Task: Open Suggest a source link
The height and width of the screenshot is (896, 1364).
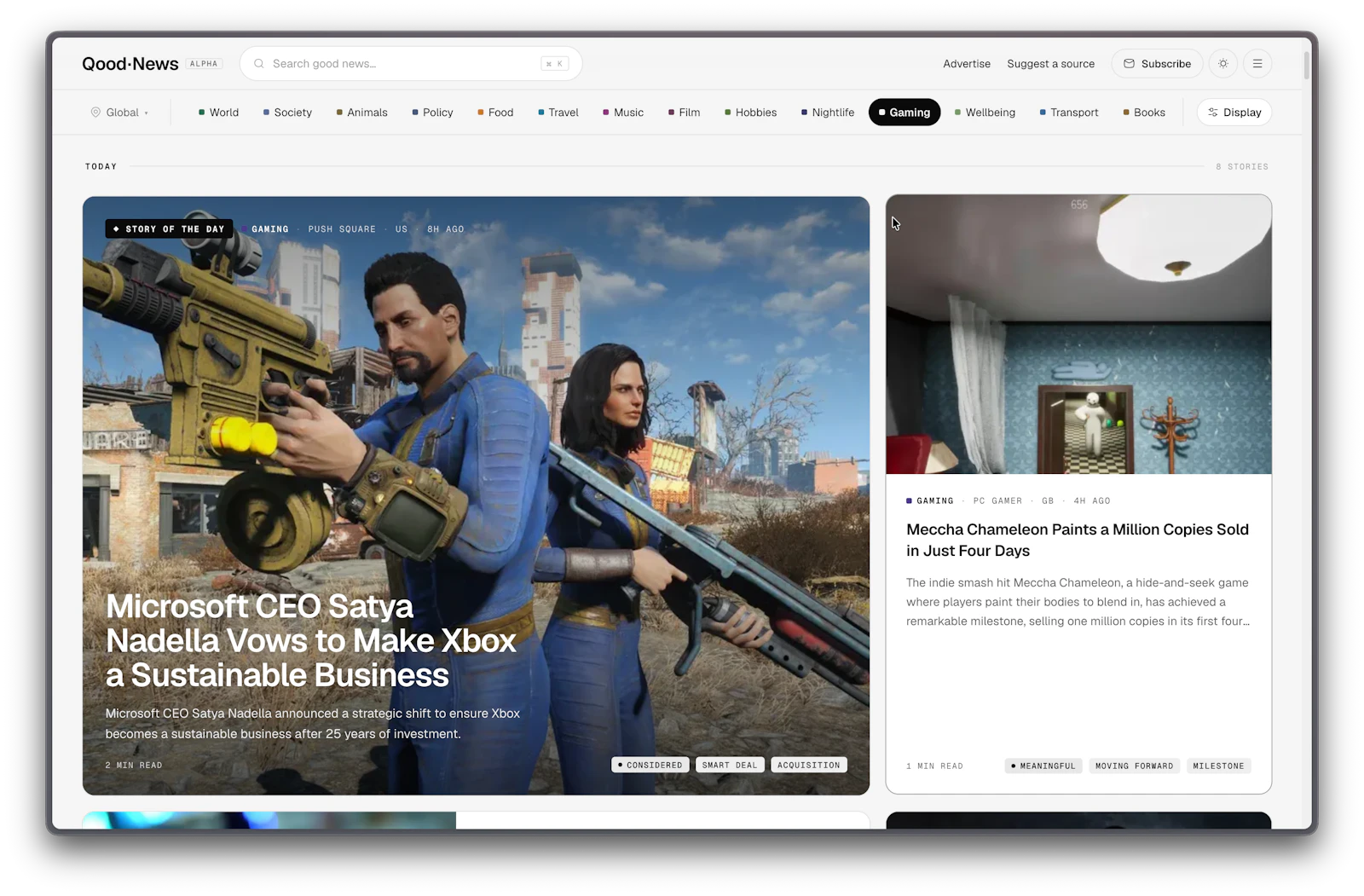Action: [x=1050, y=64]
